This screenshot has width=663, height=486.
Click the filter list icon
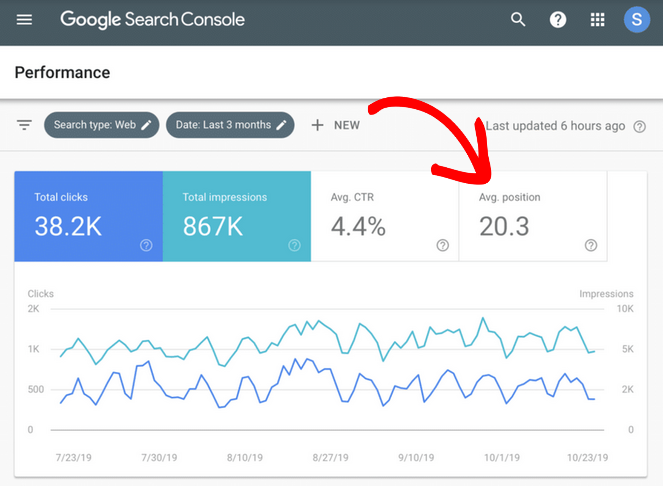click(x=24, y=125)
